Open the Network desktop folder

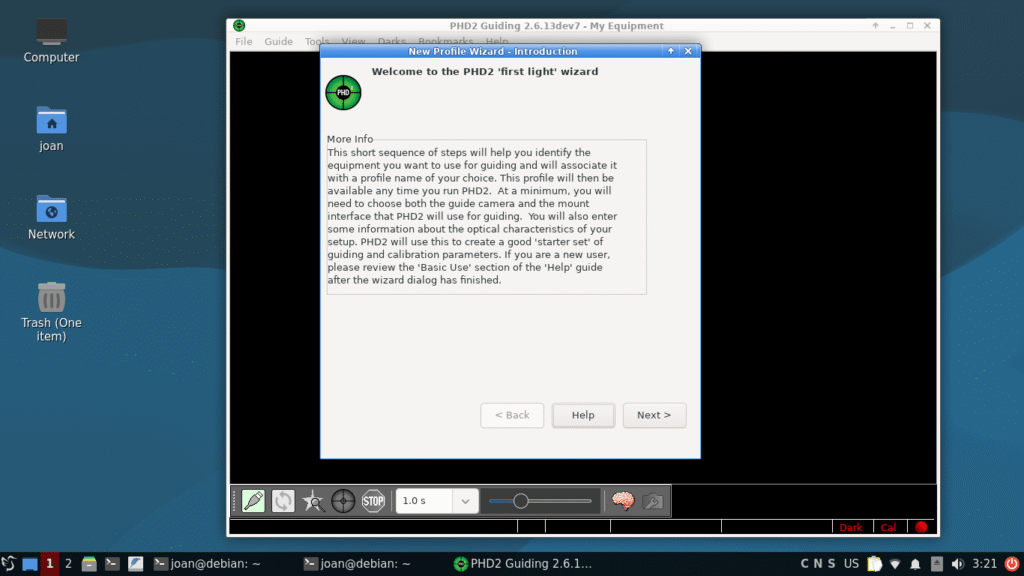(x=51, y=209)
